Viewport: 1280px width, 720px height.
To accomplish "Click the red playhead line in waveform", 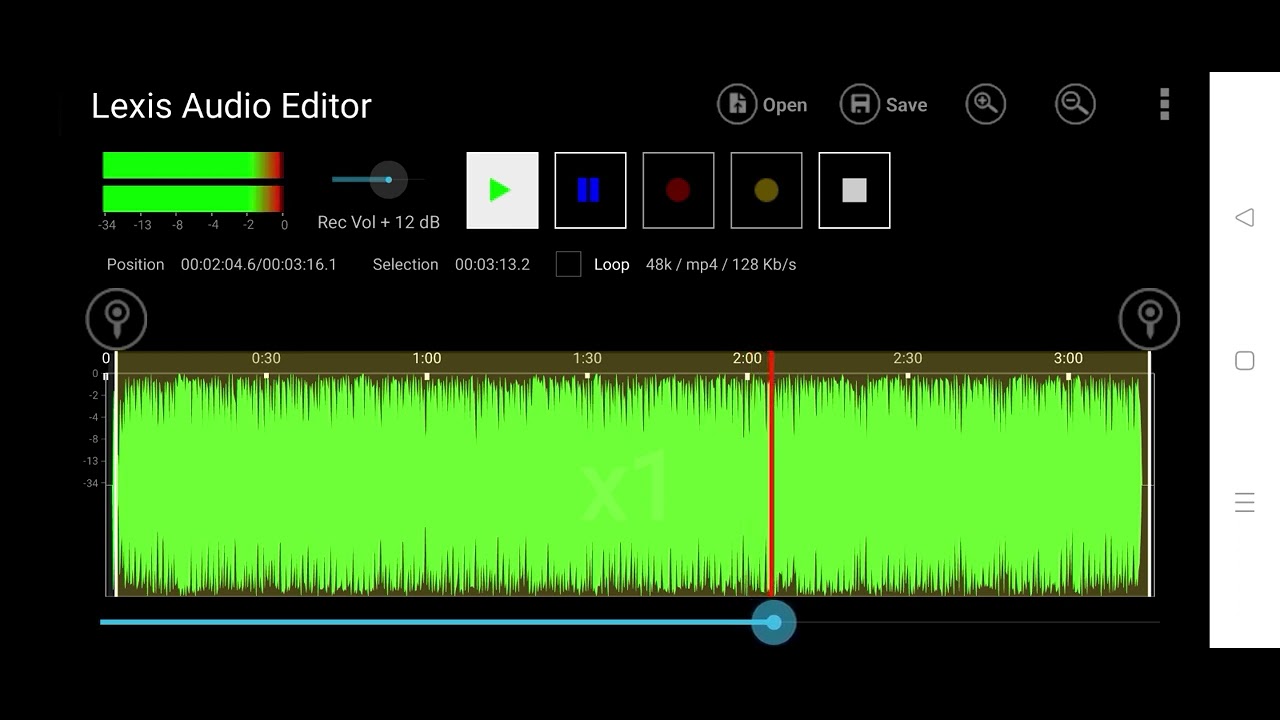I will pos(771,475).
